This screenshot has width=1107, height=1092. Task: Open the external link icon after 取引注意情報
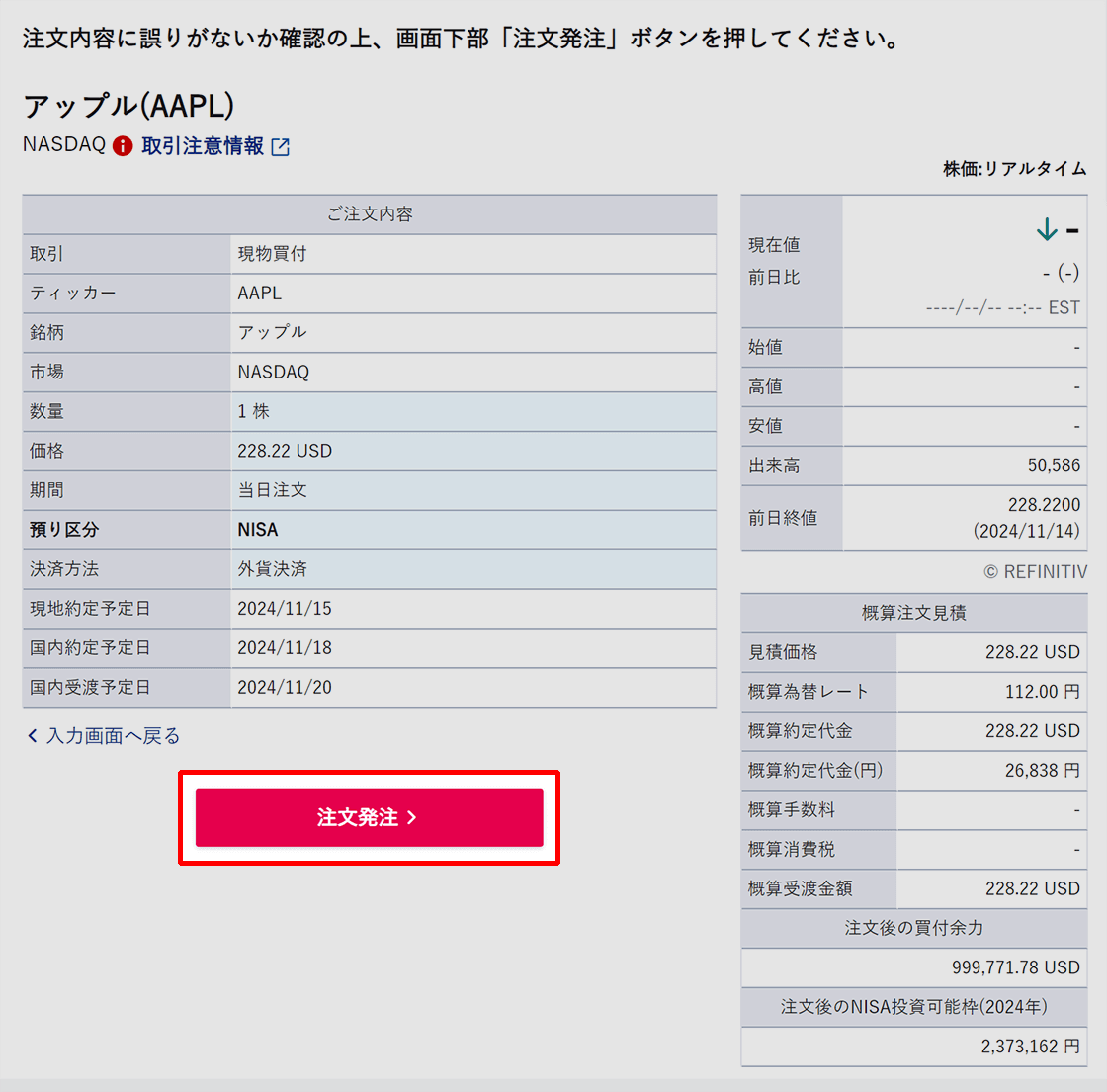(281, 147)
